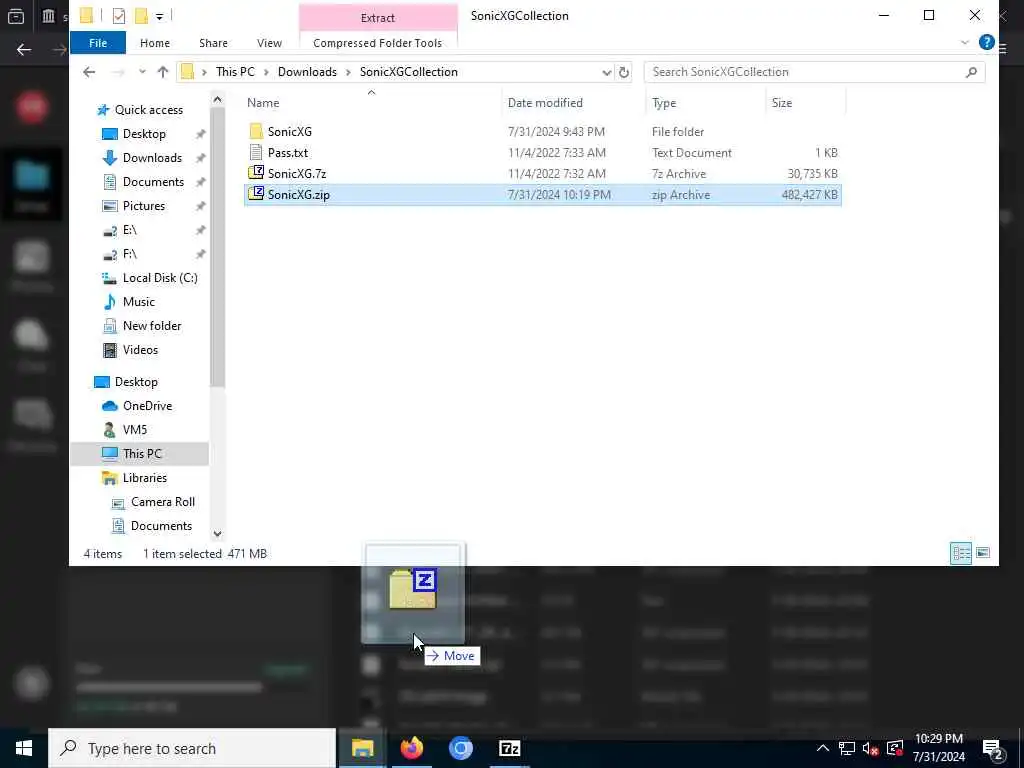Image resolution: width=1024 pixels, height=768 pixels.
Task: Go up one folder level arrow
Action: pos(163,72)
